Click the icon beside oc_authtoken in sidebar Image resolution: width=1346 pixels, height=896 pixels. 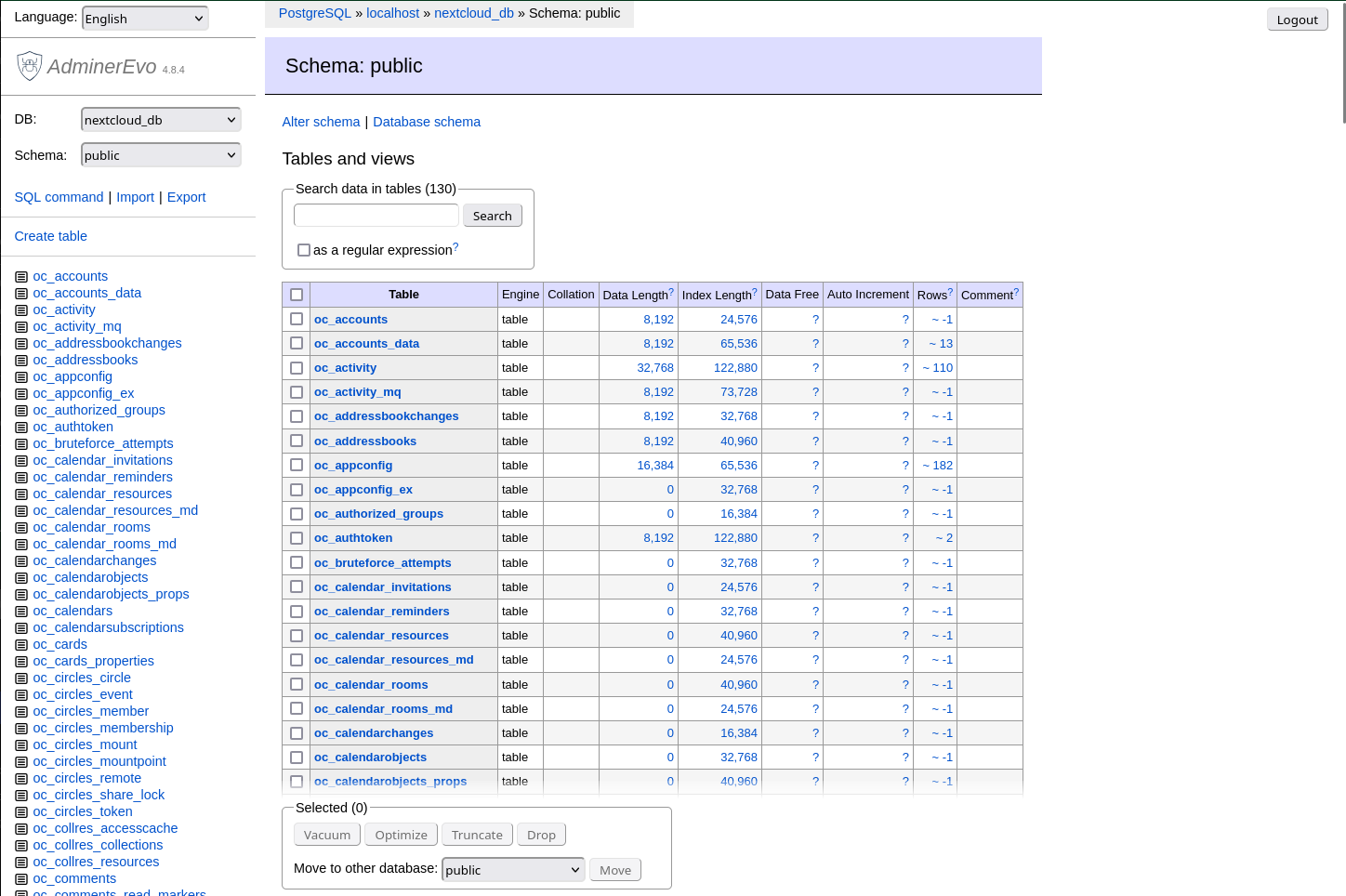coord(21,428)
